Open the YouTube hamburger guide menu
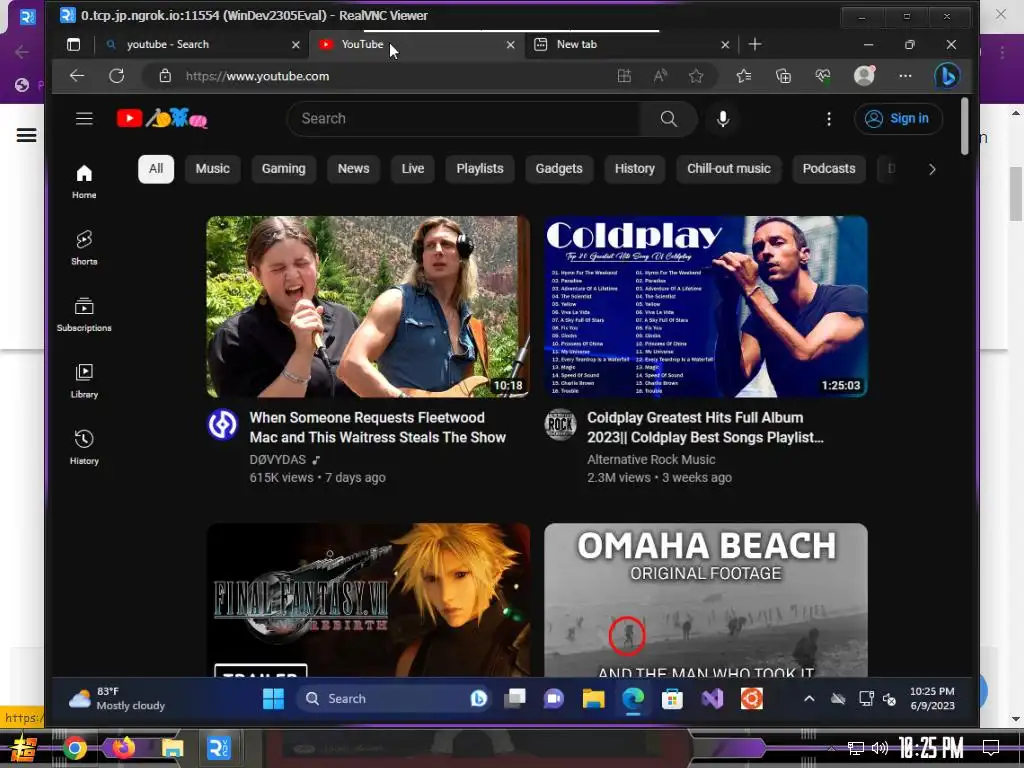 pyautogui.click(x=84, y=119)
